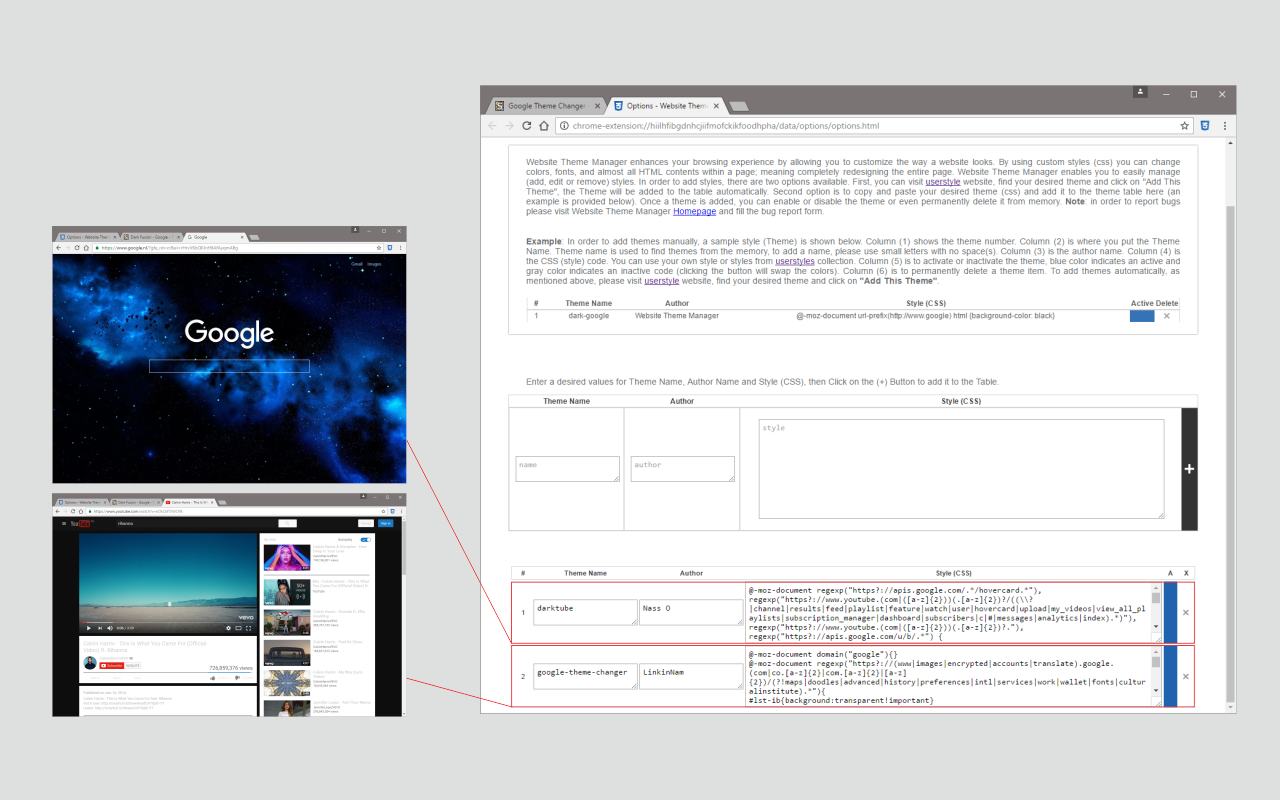Click the page info icon in the address bar
Viewport: 1280px width, 800px height.
(x=563, y=126)
